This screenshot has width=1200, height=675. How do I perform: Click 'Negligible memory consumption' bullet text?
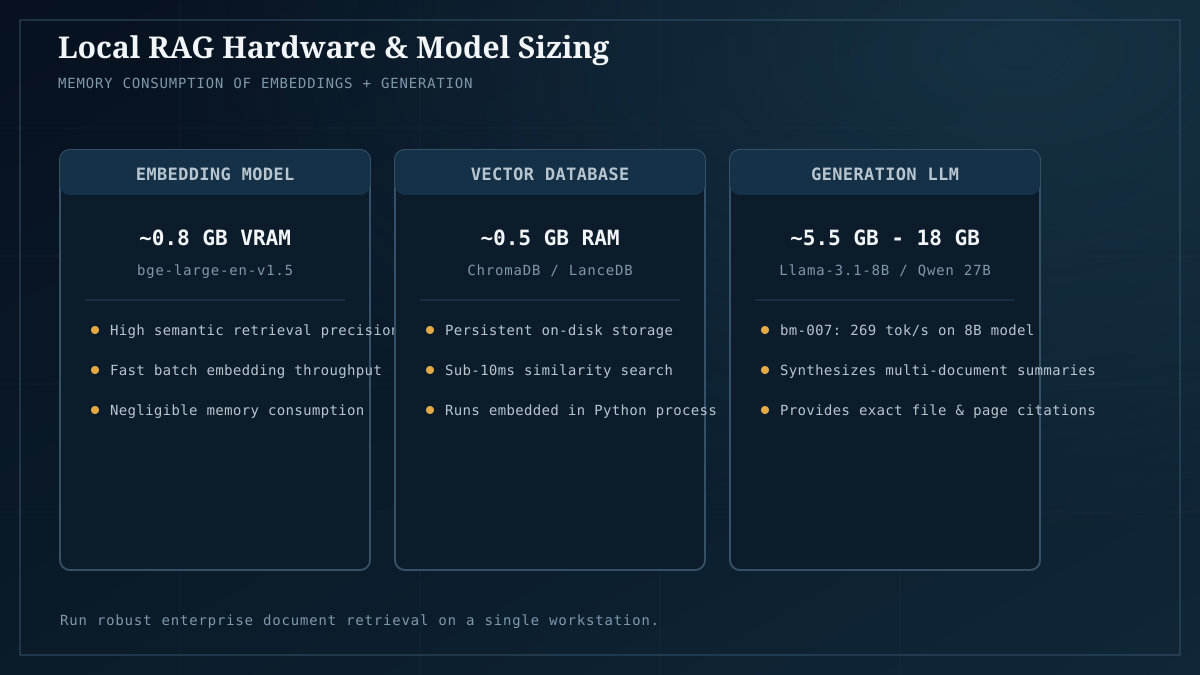237,410
